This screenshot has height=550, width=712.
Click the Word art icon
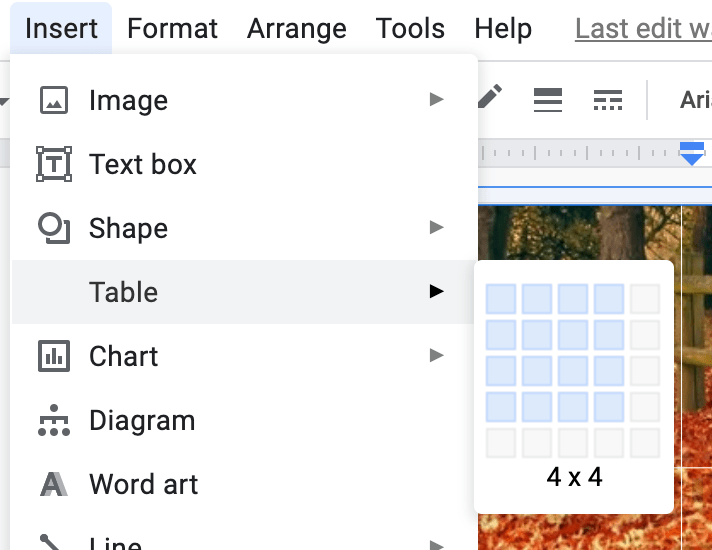[x=53, y=484]
